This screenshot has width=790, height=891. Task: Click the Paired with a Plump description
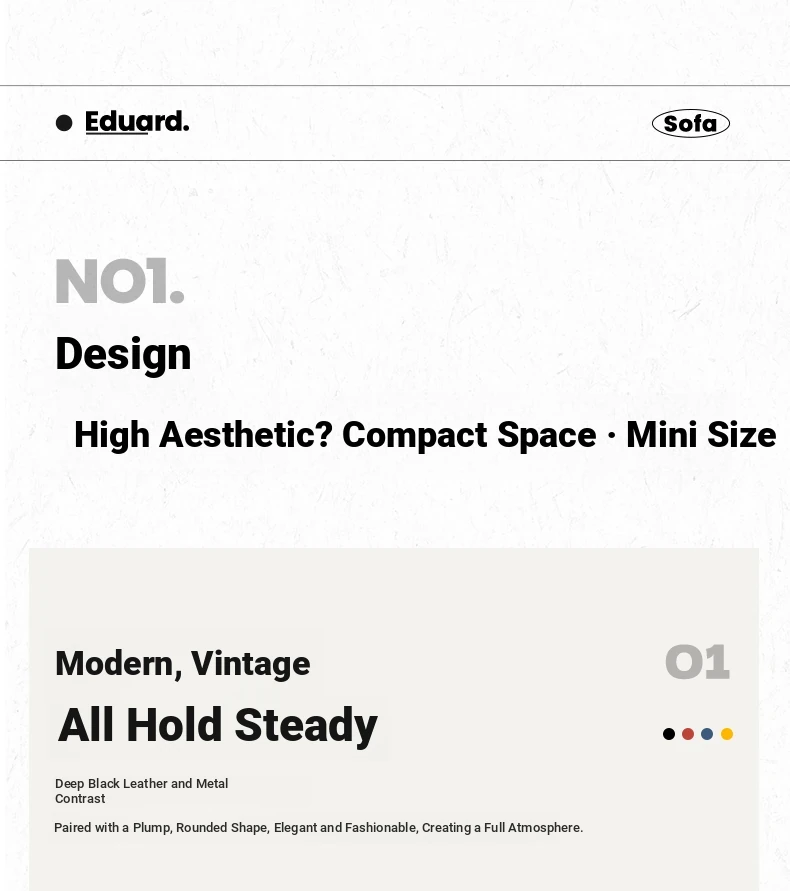[x=319, y=828]
